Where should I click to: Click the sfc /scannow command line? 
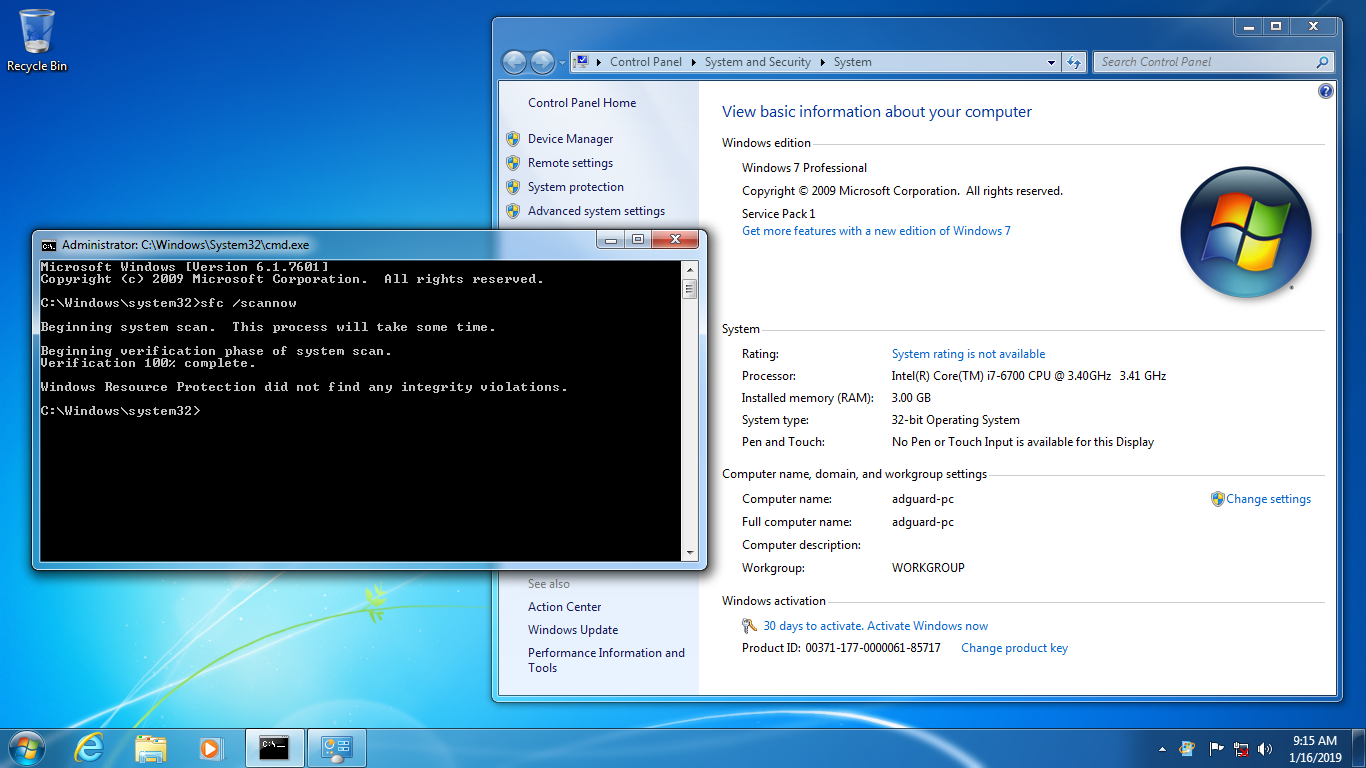pyautogui.click(x=169, y=303)
